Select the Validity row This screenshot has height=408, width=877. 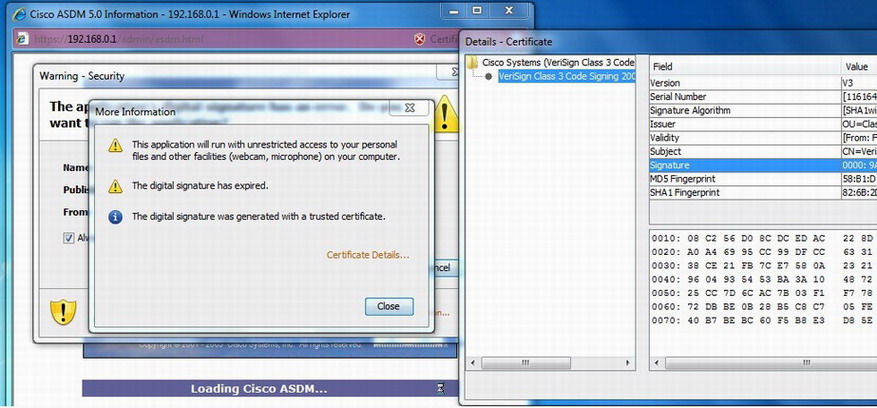[763, 138]
